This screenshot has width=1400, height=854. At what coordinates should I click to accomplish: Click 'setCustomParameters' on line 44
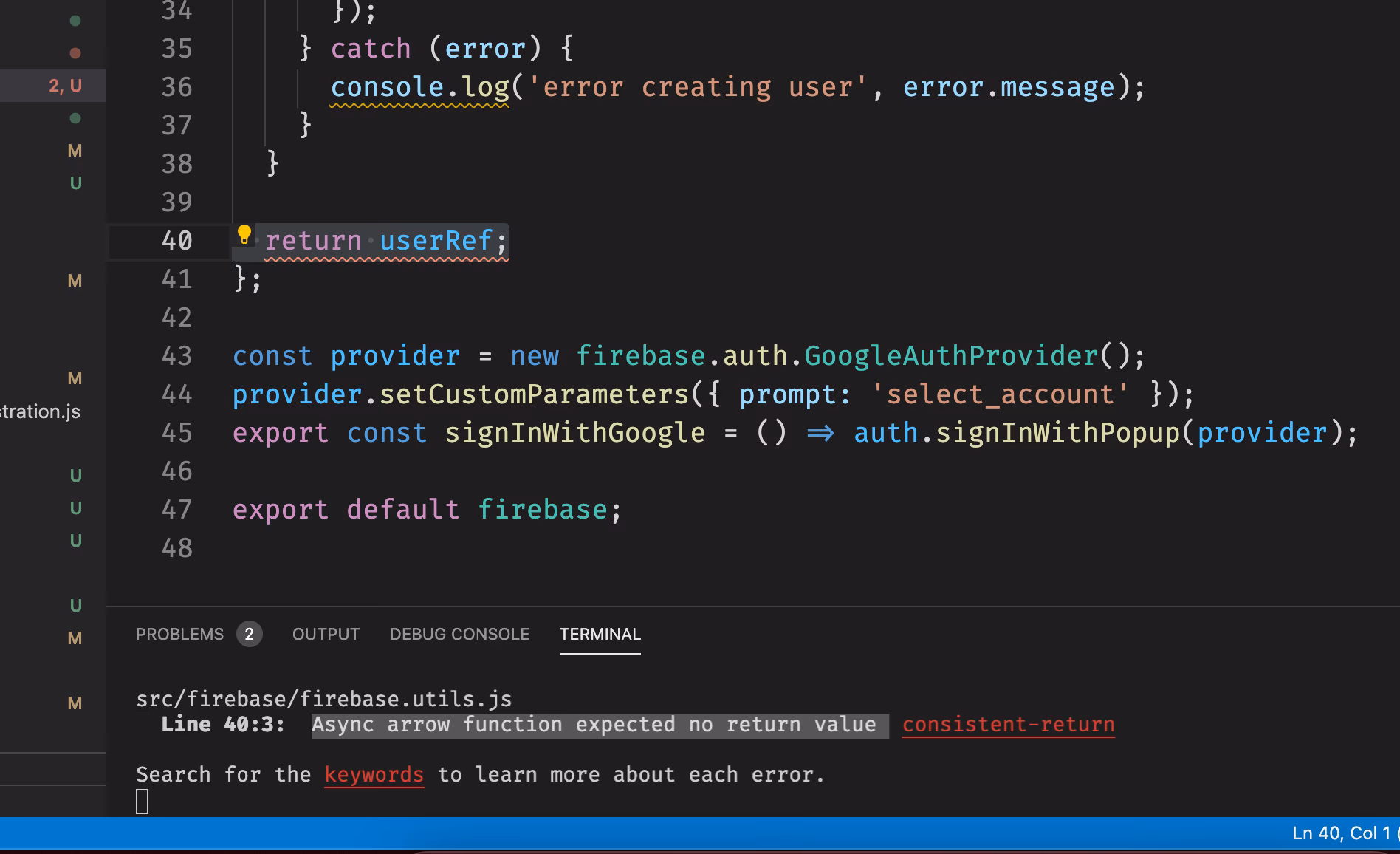(x=534, y=394)
